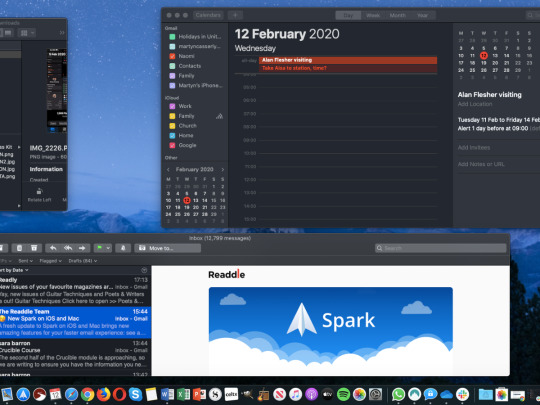Open Photos app in the Dock
The image size is (540, 405).
pos(359,394)
